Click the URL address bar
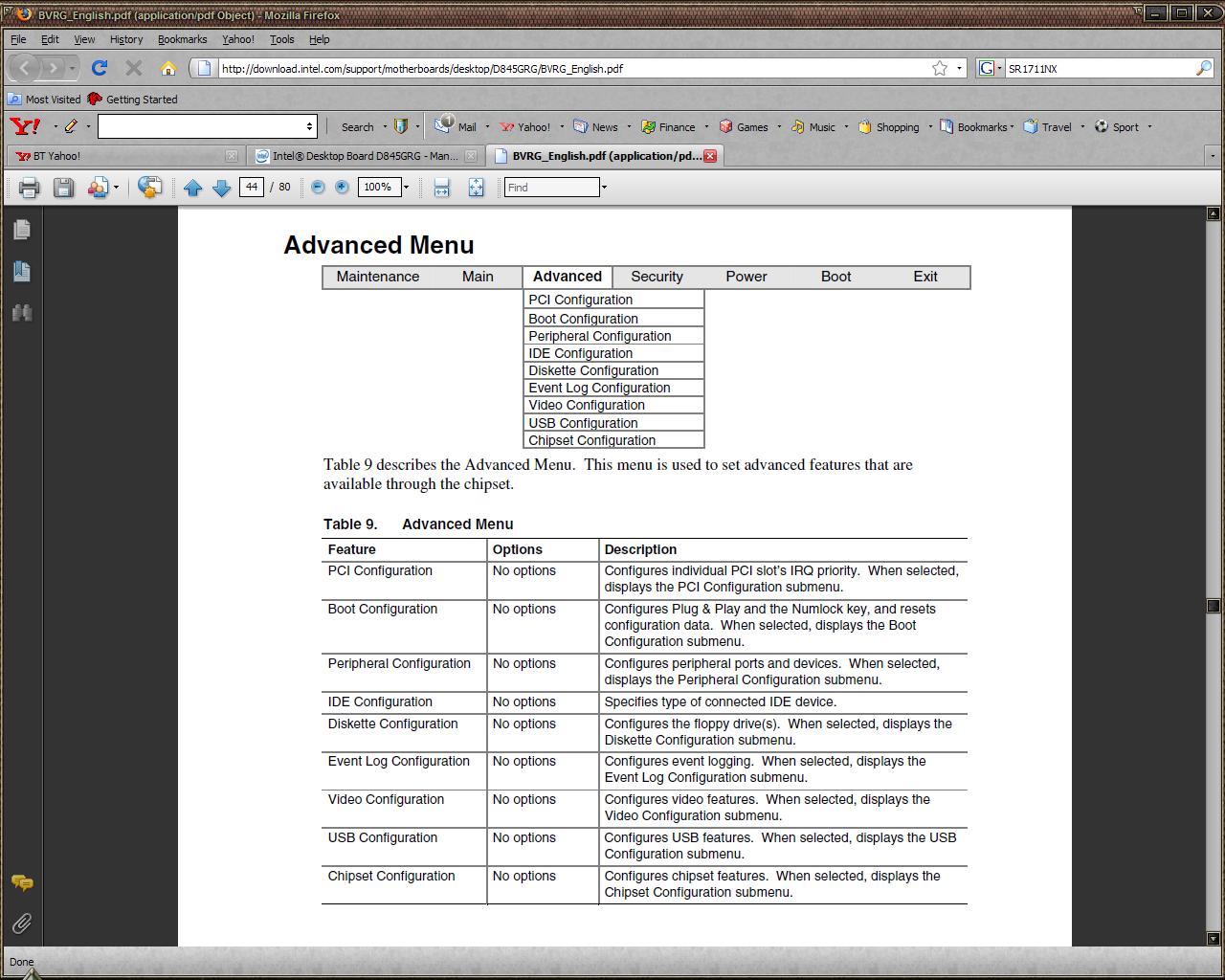 tap(574, 68)
